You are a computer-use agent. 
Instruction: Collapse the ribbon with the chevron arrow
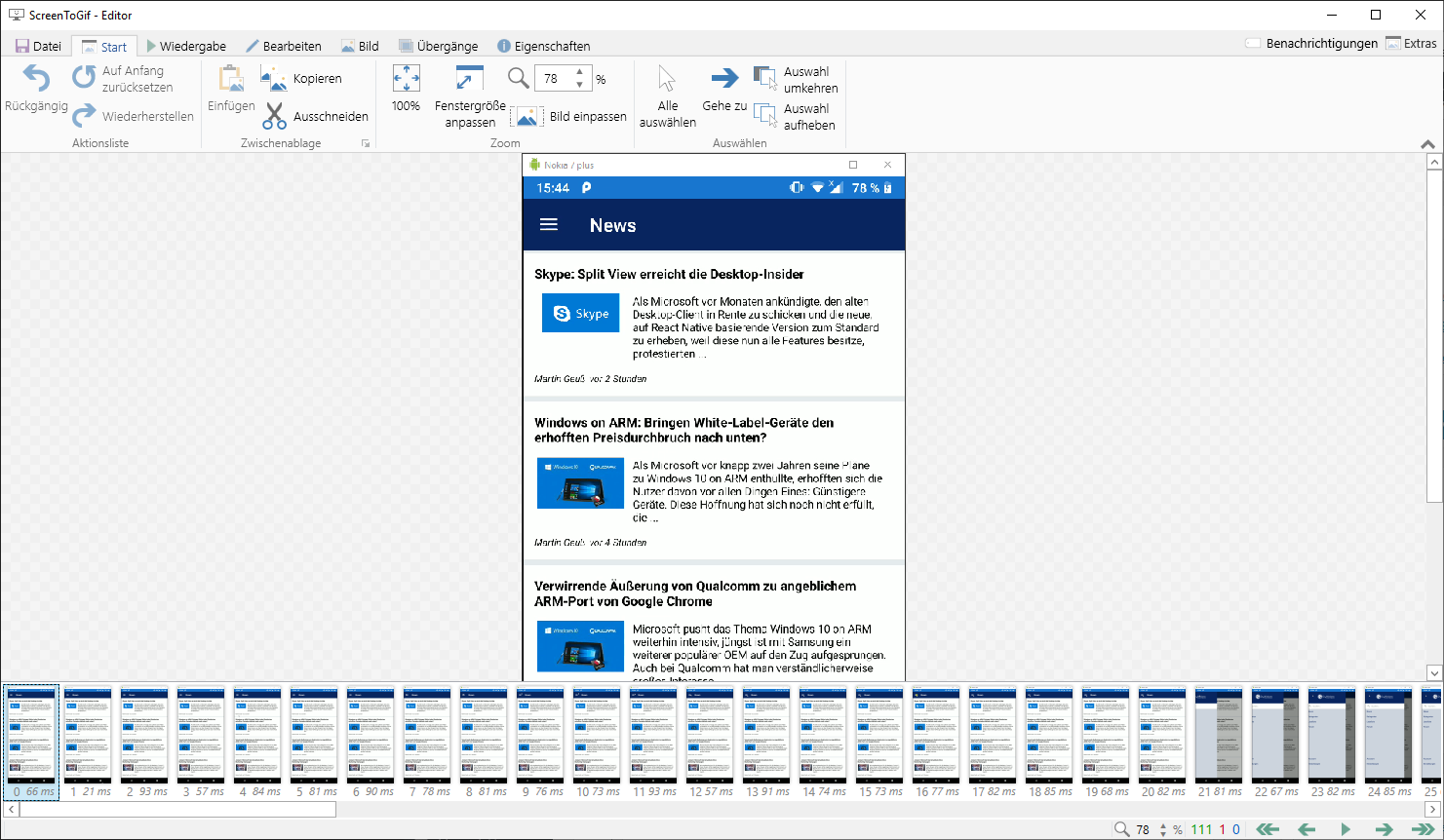tap(1428, 144)
